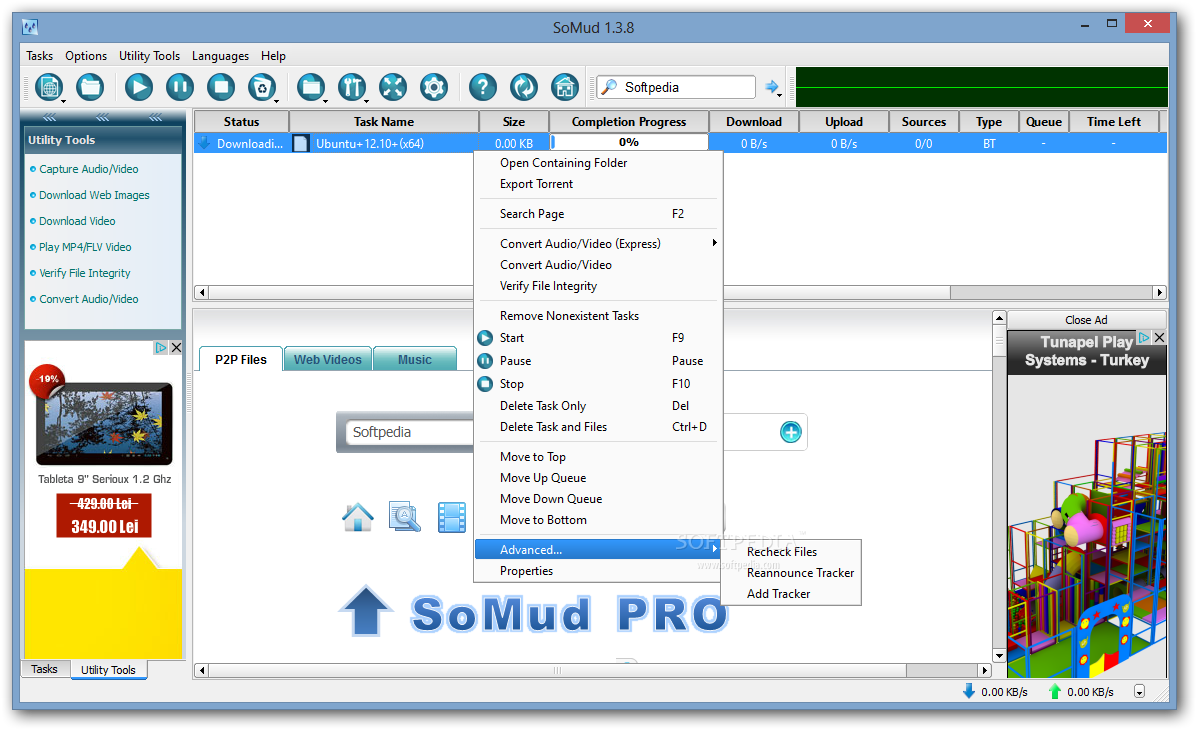This screenshot has height=730, width=1197.
Task: Click the new web download globe icon
Action: tap(49, 87)
